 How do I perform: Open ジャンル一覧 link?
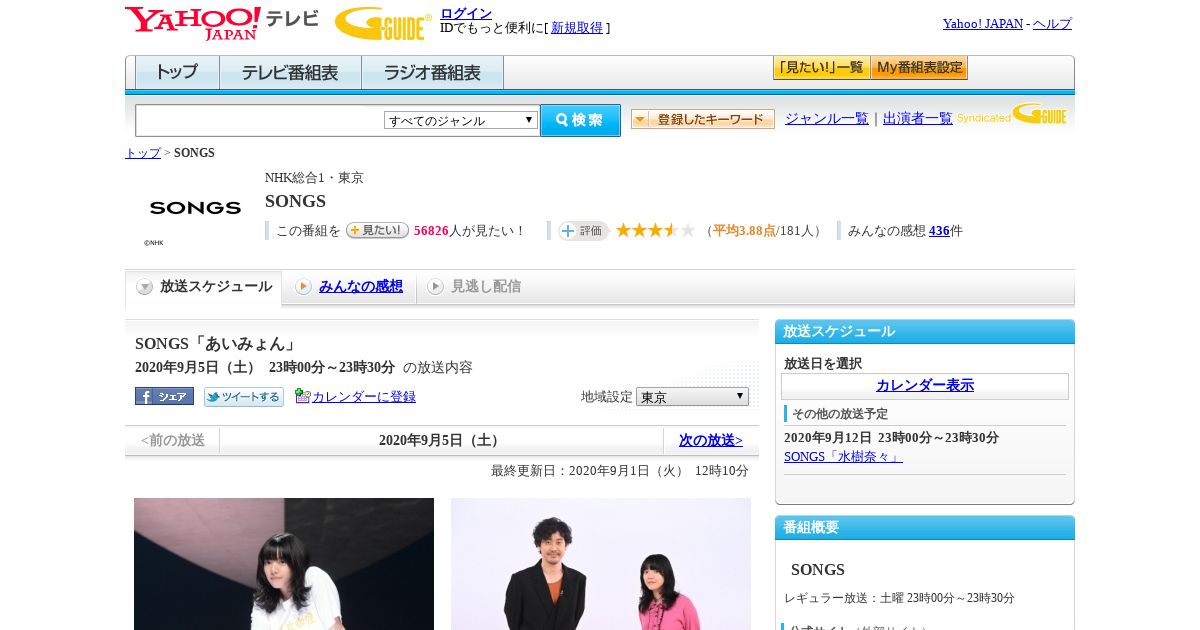point(827,119)
